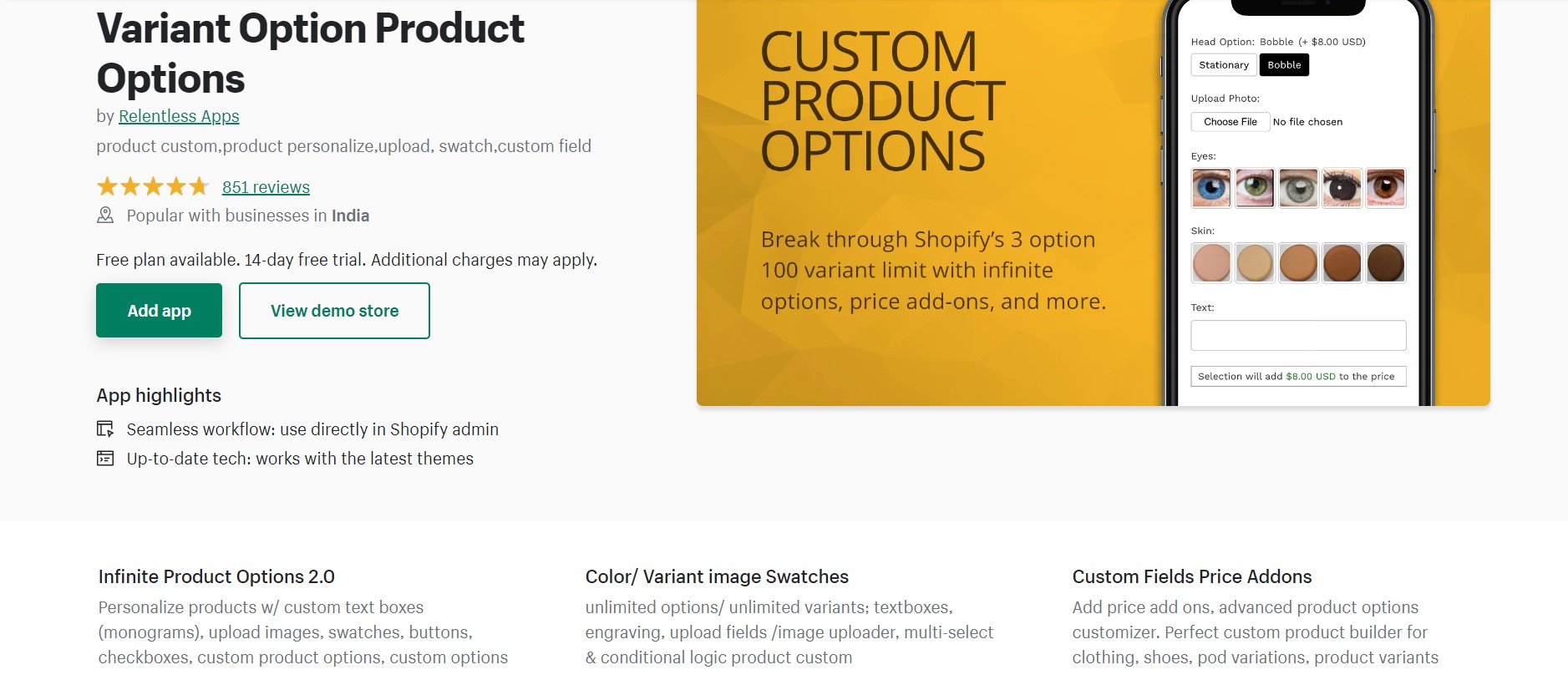Pick the darkest brown skin swatch
Screen dimensions: 1568x680
coord(1386,263)
